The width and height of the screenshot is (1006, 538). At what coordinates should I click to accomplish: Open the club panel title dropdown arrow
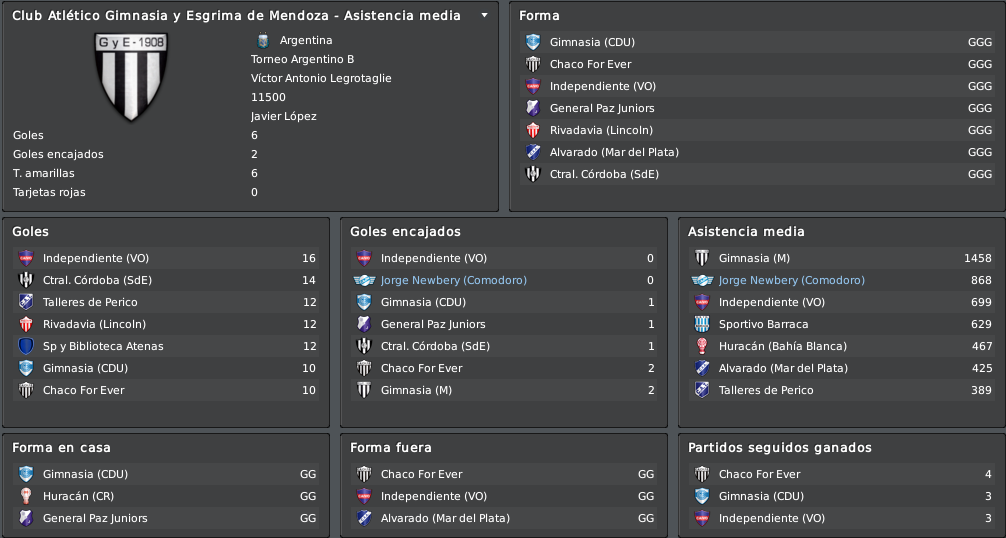(x=484, y=15)
